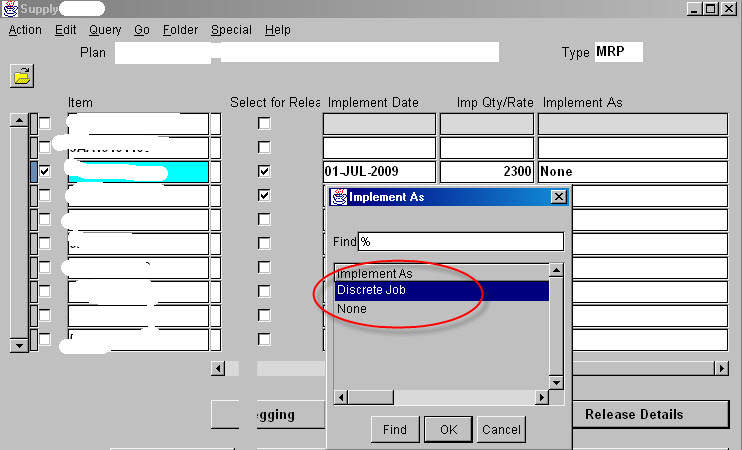
Task: Click the Type field showing MRP
Action: (618, 52)
